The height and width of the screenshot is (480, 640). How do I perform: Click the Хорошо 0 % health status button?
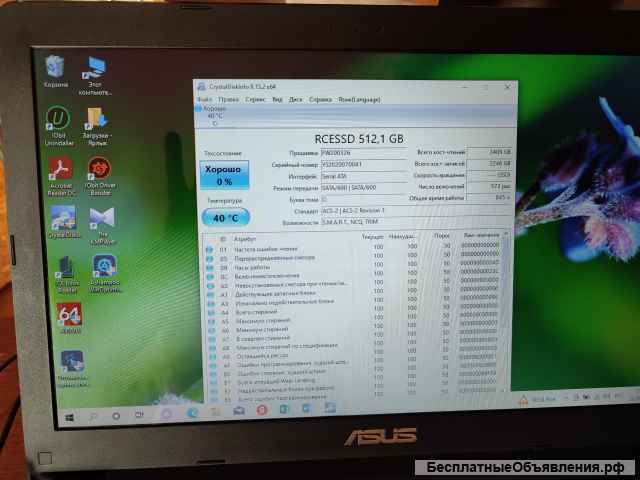pos(224,175)
